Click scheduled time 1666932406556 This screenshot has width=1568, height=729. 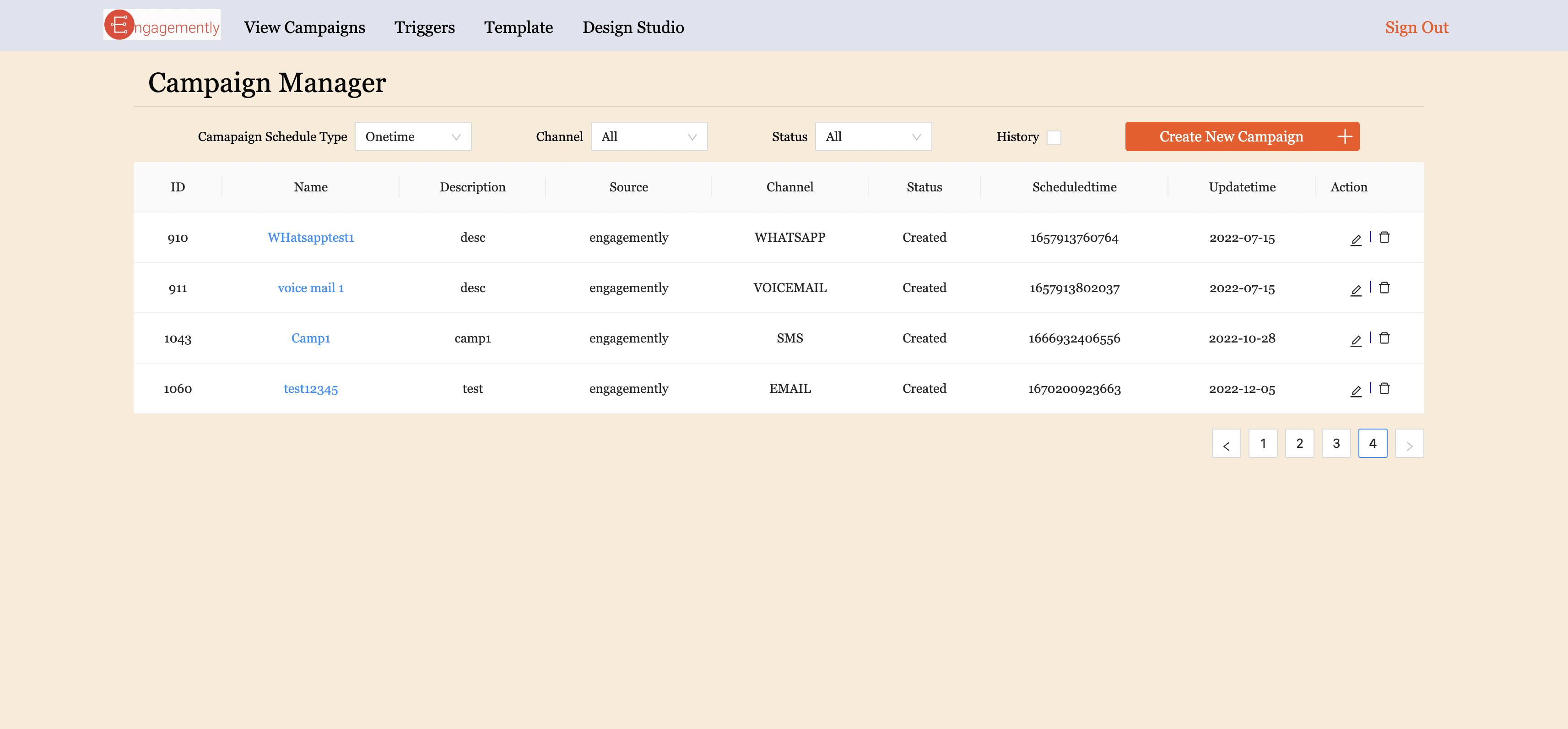click(x=1074, y=338)
